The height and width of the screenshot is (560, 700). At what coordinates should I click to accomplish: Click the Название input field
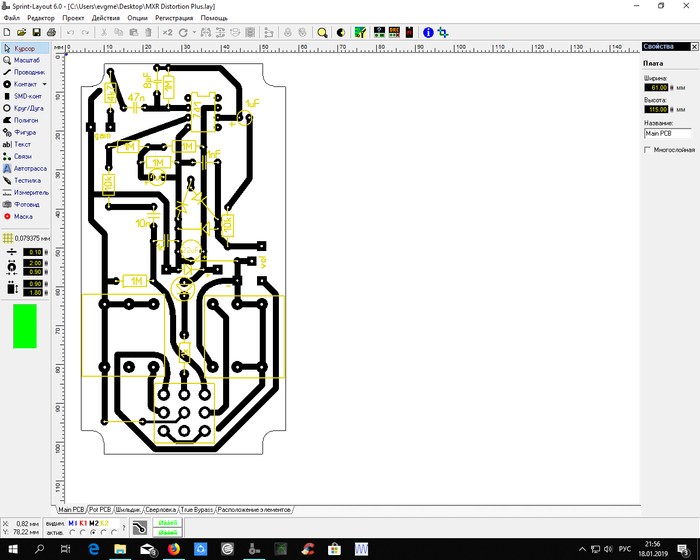(x=666, y=133)
